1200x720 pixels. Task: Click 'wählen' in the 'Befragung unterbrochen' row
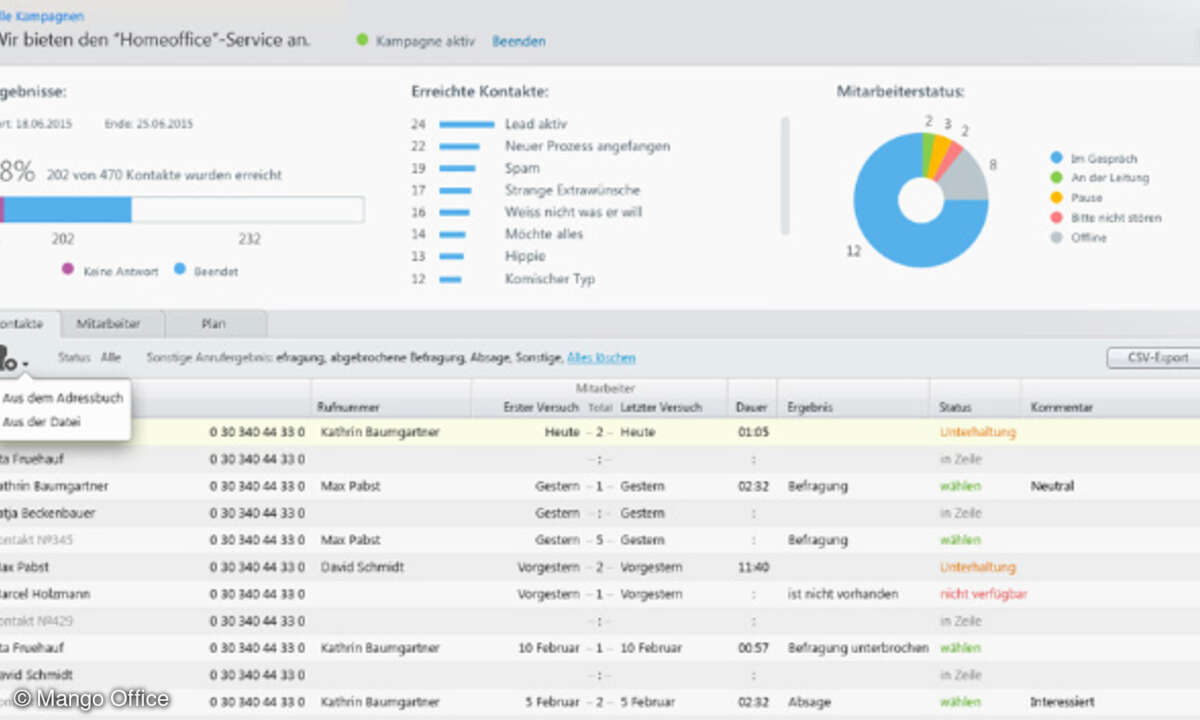coord(960,648)
